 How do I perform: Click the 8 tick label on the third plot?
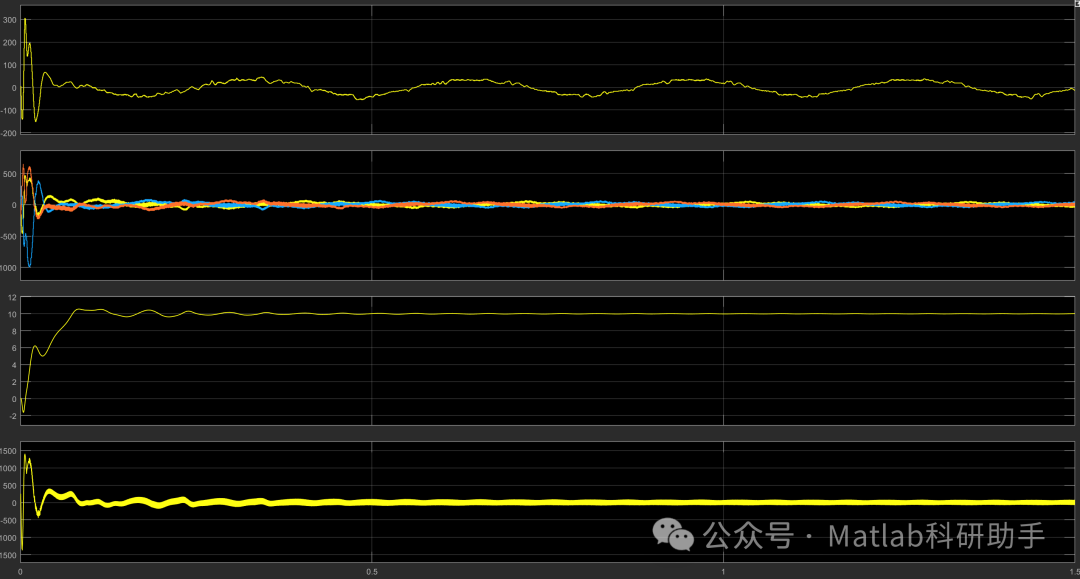(14, 331)
